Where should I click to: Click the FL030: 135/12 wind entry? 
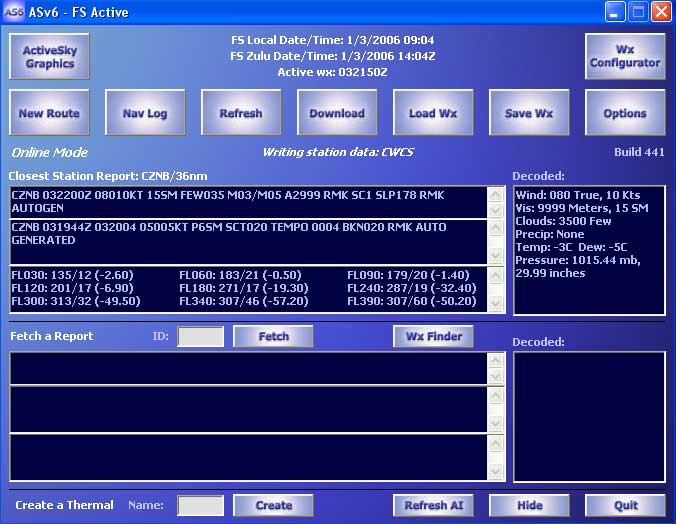click(72, 275)
